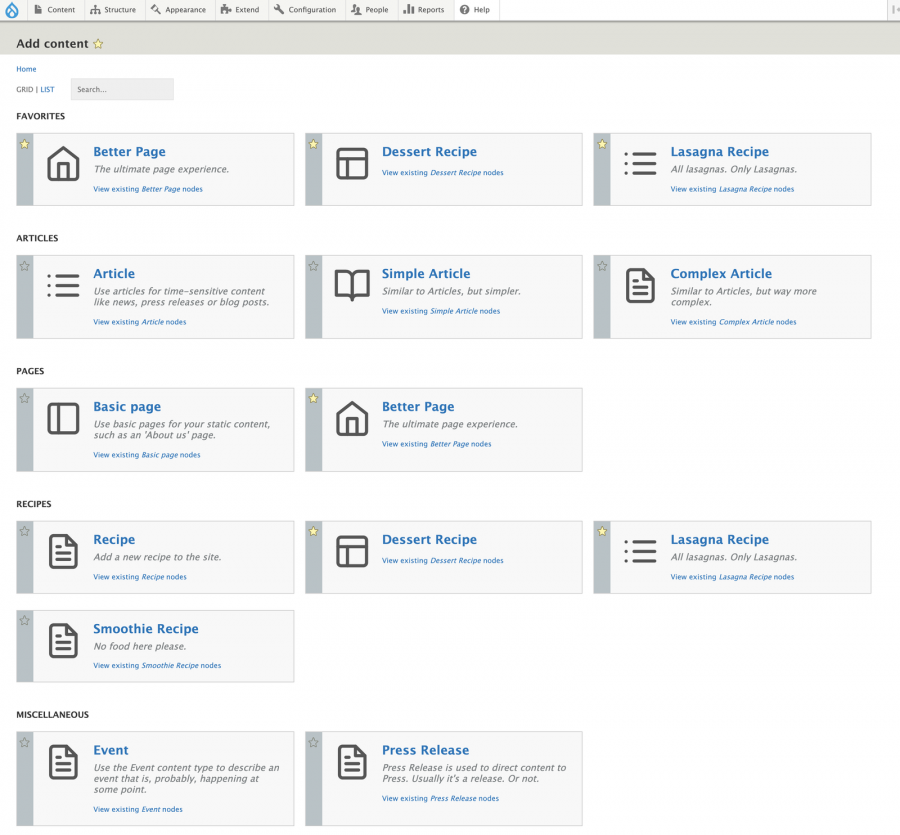View existing Better Page nodes in Favorites

(148, 189)
